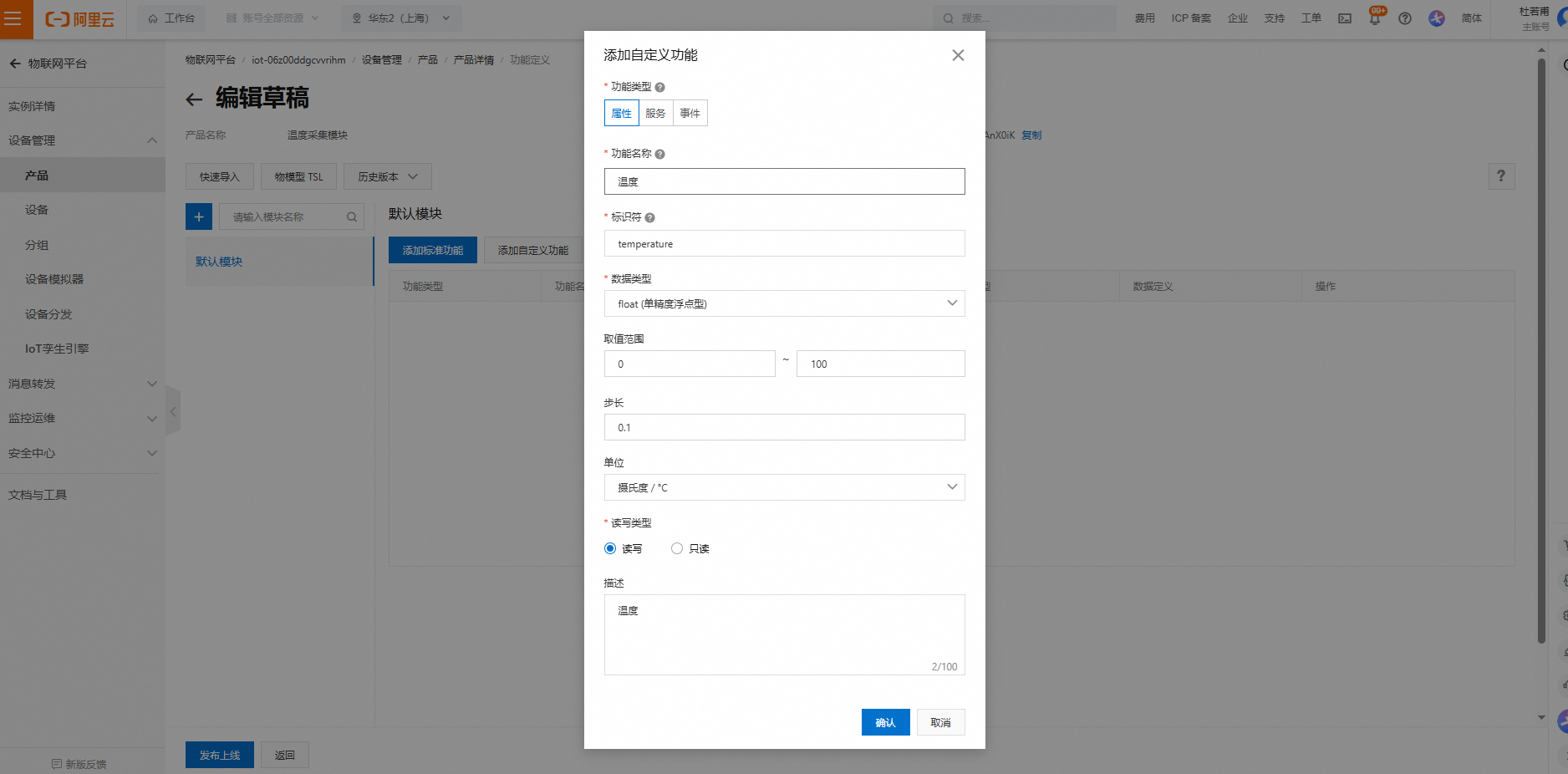Click the 杜若甫 account avatar

tap(1535, 17)
